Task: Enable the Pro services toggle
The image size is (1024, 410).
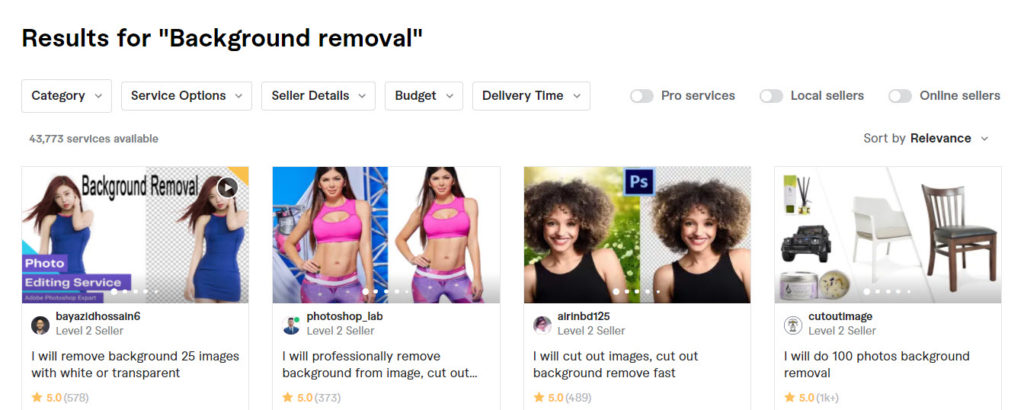Action: pyautogui.click(x=641, y=96)
